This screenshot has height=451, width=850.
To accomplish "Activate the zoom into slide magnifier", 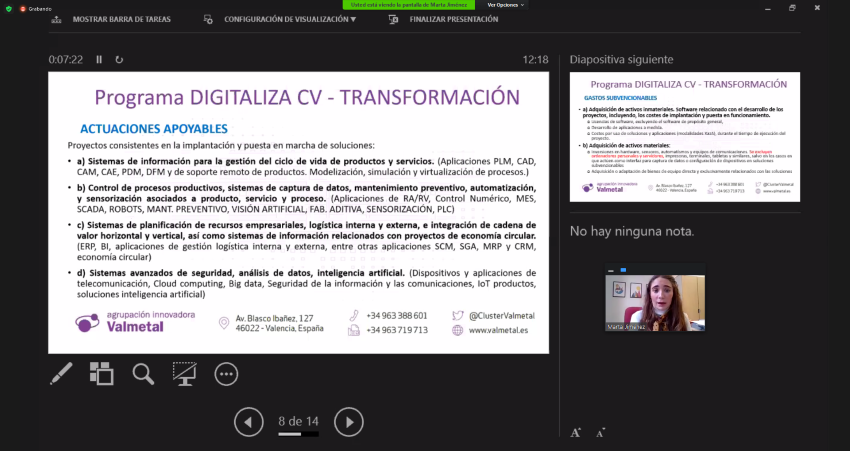I will coord(143,373).
